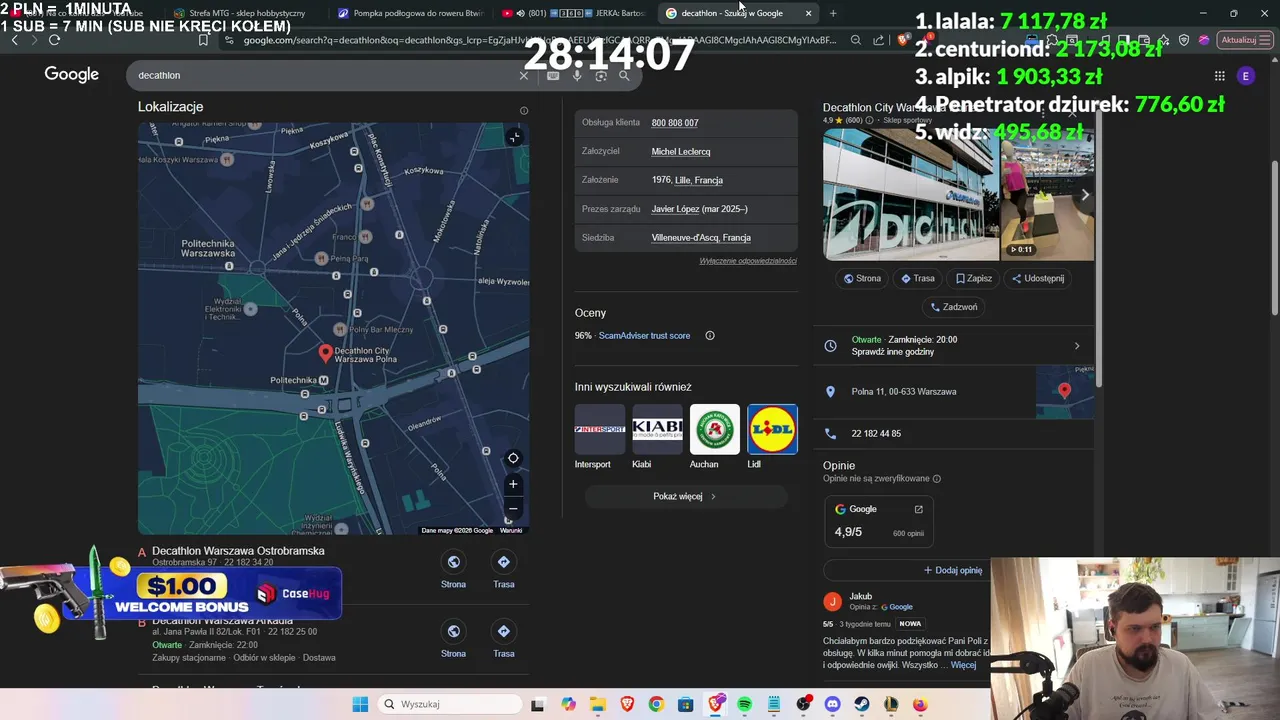Open Firefox from the taskbar

pos(920,704)
